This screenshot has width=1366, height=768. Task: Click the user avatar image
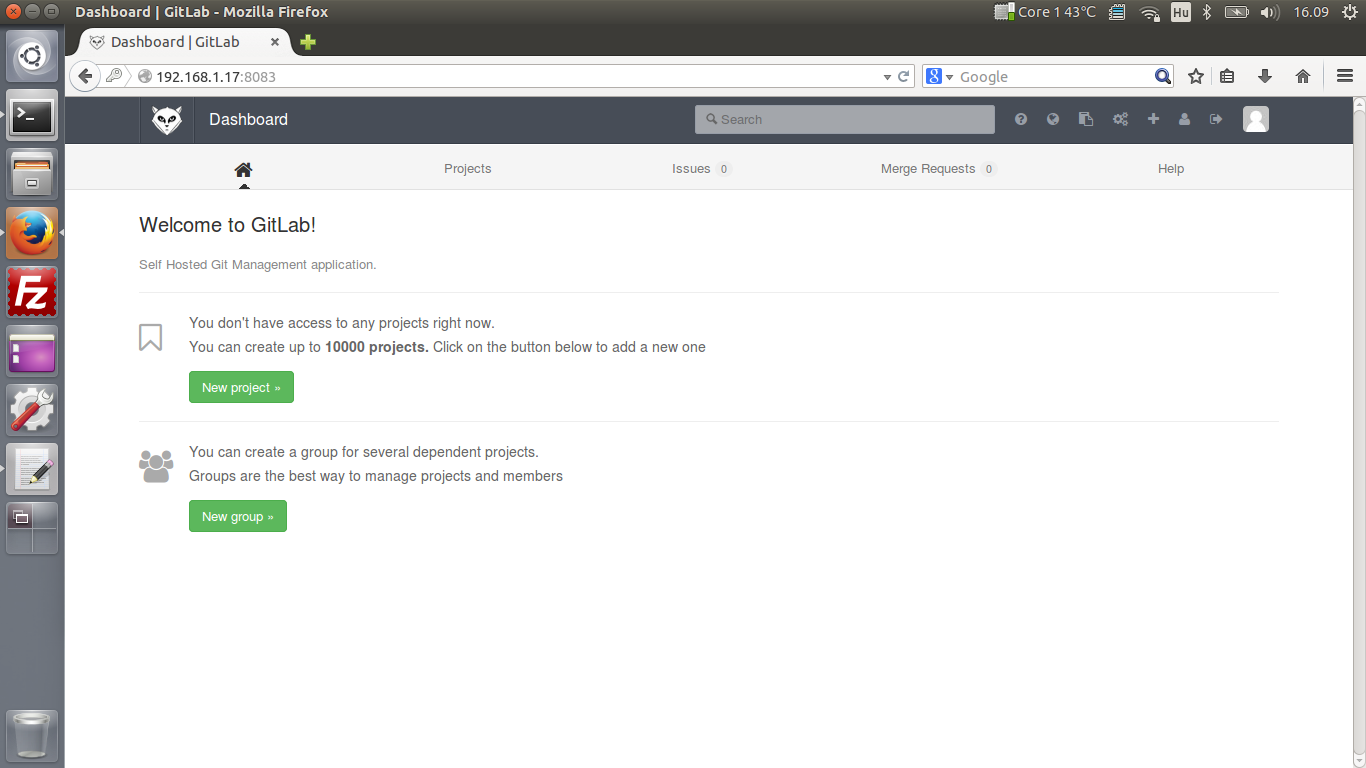pyautogui.click(x=1255, y=119)
